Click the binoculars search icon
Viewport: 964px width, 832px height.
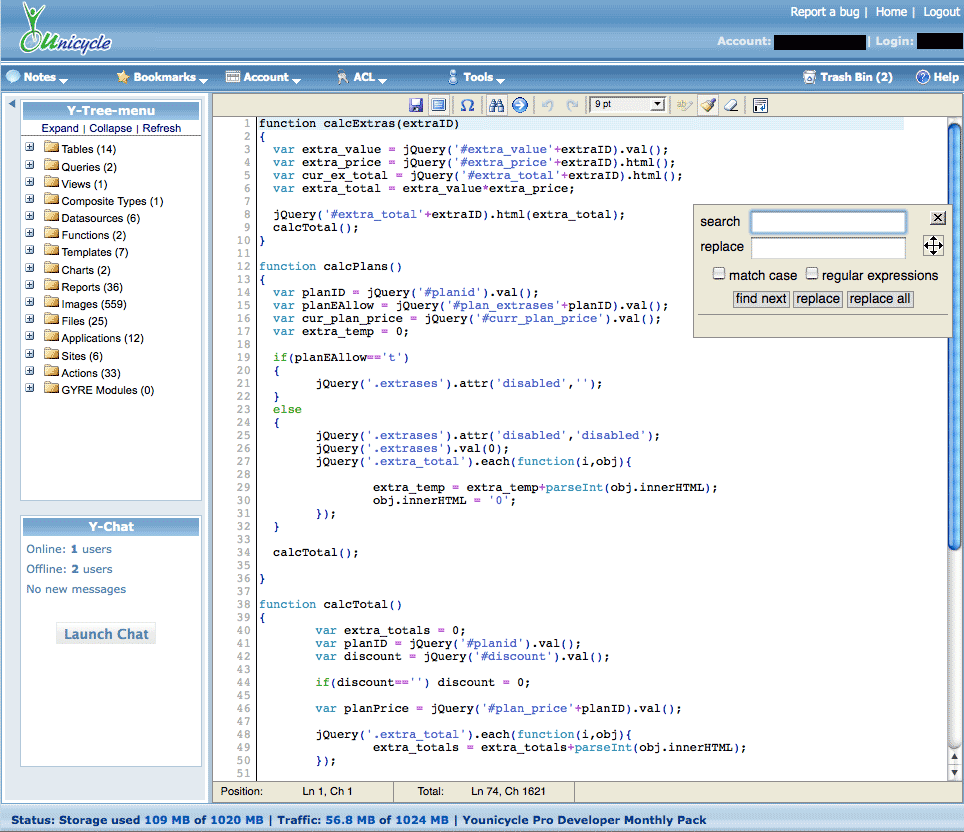point(496,105)
